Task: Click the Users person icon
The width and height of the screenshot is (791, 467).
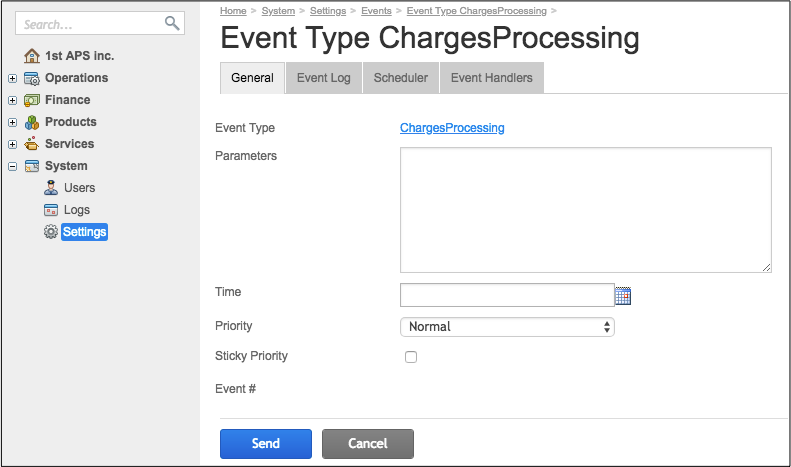Action: (x=51, y=188)
